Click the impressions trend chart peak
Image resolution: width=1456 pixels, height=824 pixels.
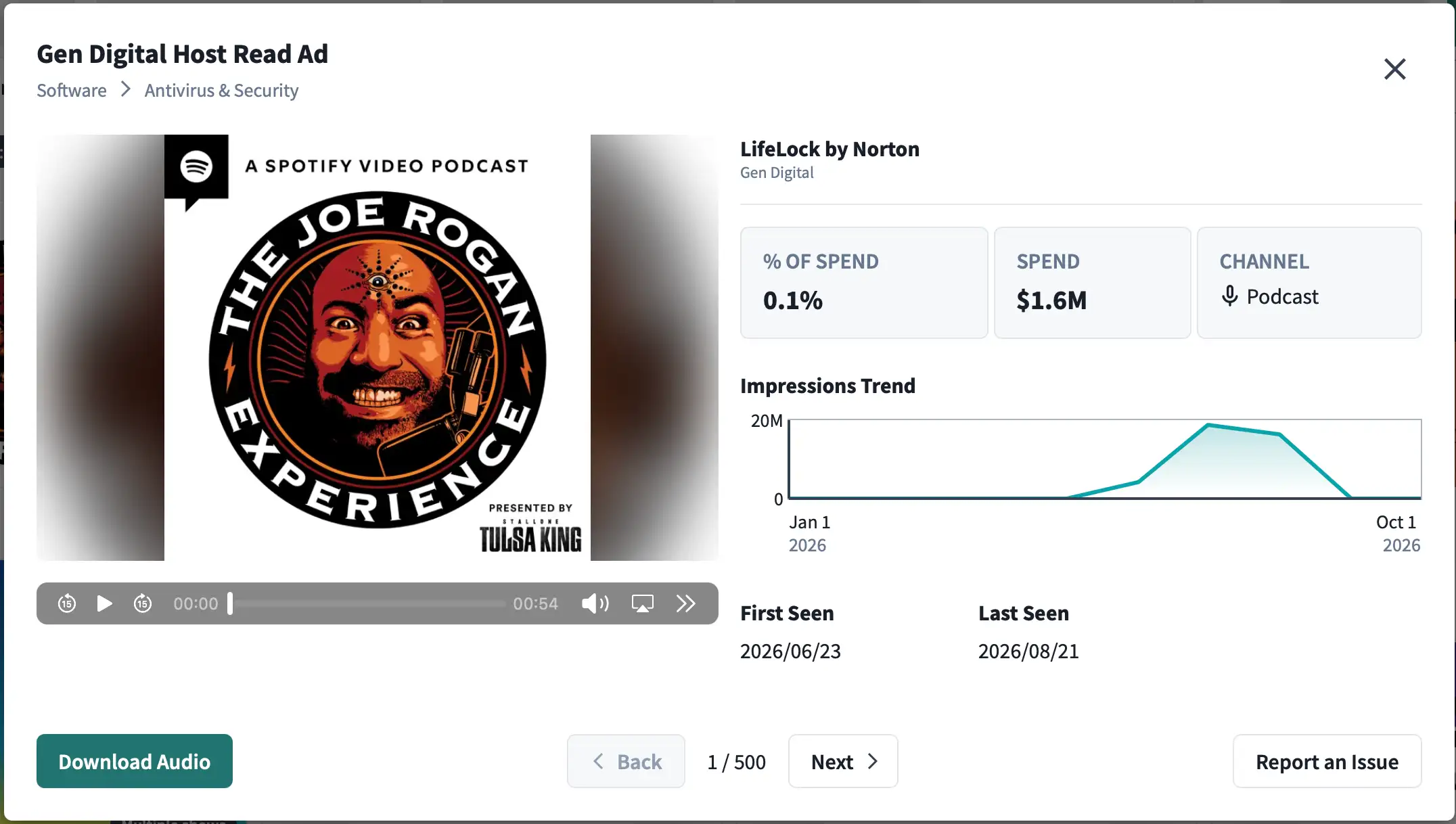pyautogui.click(x=1208, y=425)
